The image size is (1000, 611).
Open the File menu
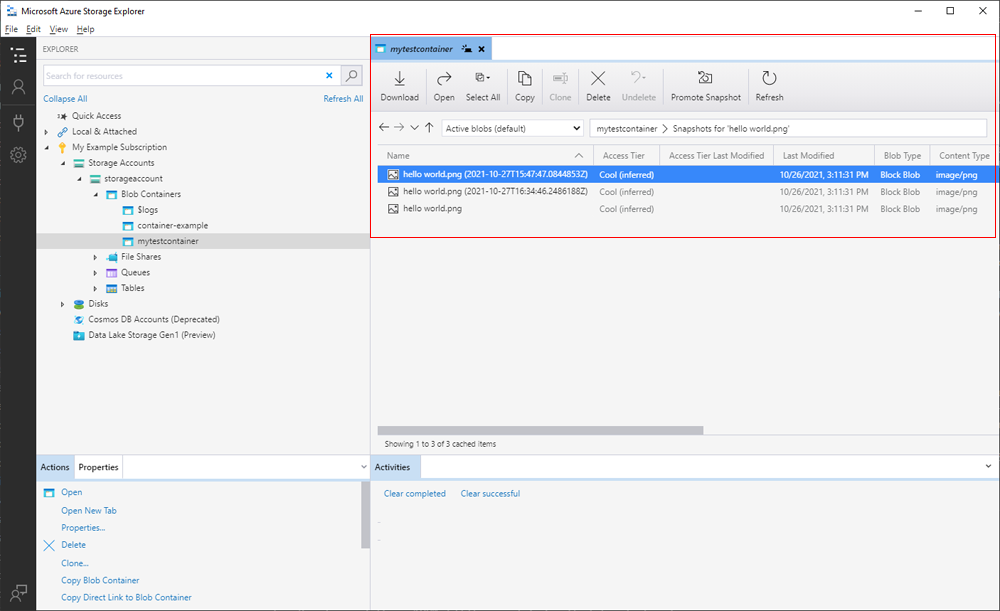pos(11,29)
